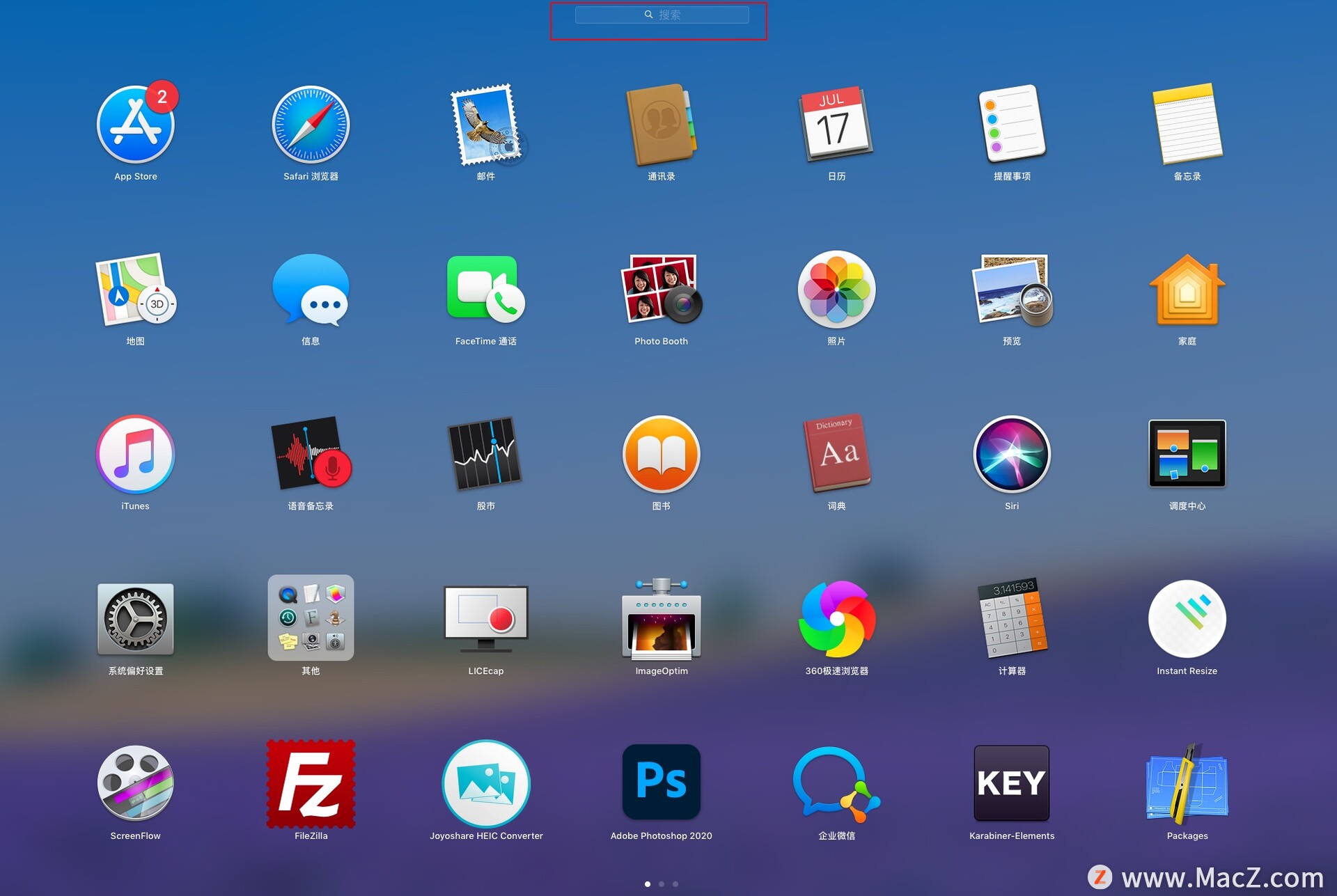Launch Karabiner-Elements
Viewport: 1337px width, 896px height.
[1012, 783]
